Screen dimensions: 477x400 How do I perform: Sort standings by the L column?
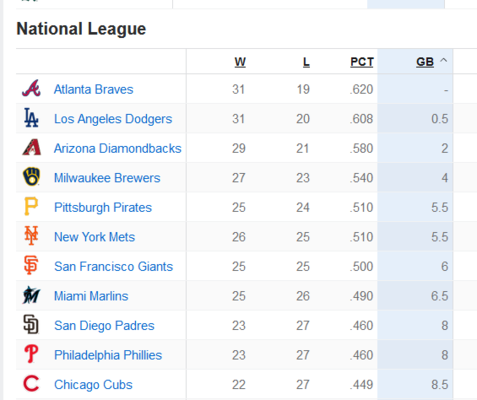(x=306, y=62)
